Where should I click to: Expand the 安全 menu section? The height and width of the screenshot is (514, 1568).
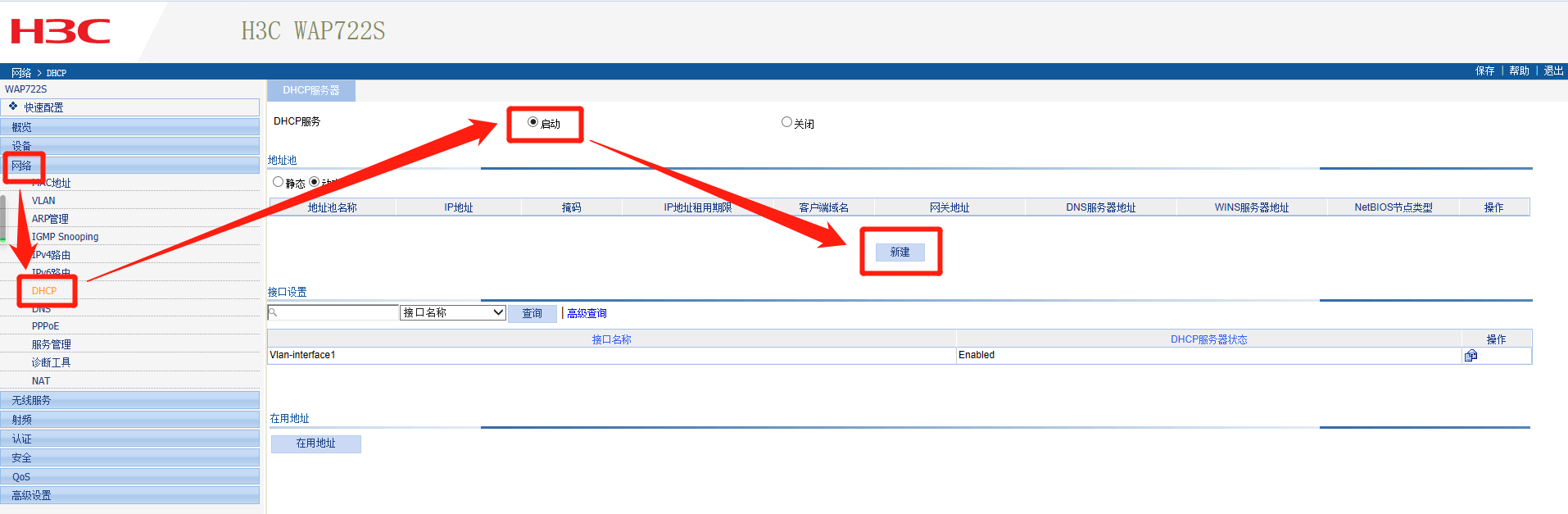130,457
